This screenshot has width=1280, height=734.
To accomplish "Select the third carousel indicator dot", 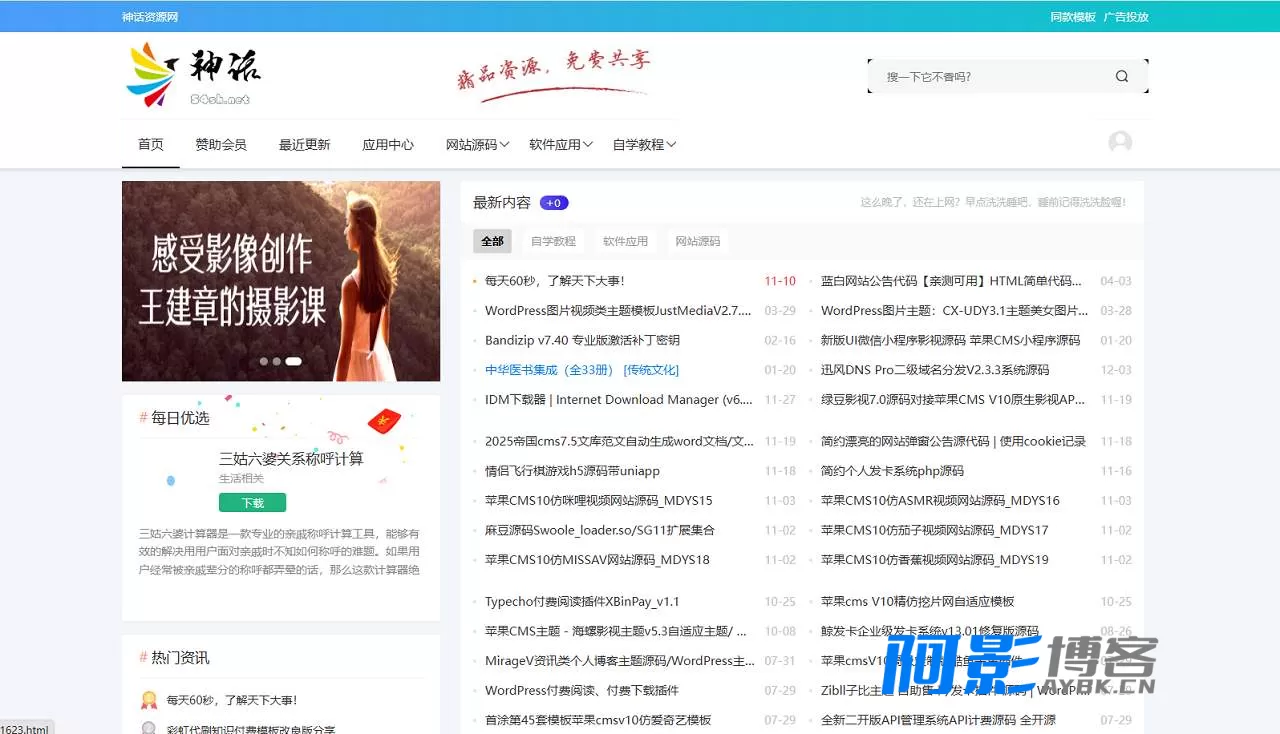I will [294, 361].
